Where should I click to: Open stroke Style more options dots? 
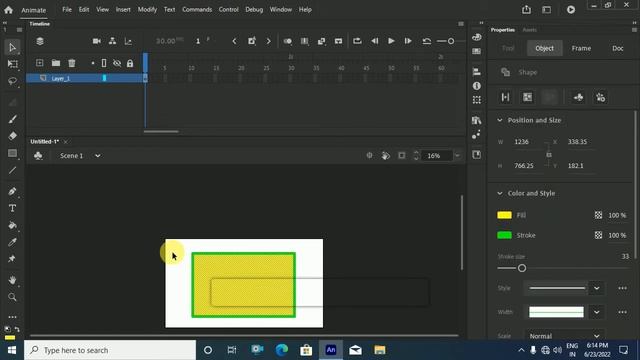[622, 288]
